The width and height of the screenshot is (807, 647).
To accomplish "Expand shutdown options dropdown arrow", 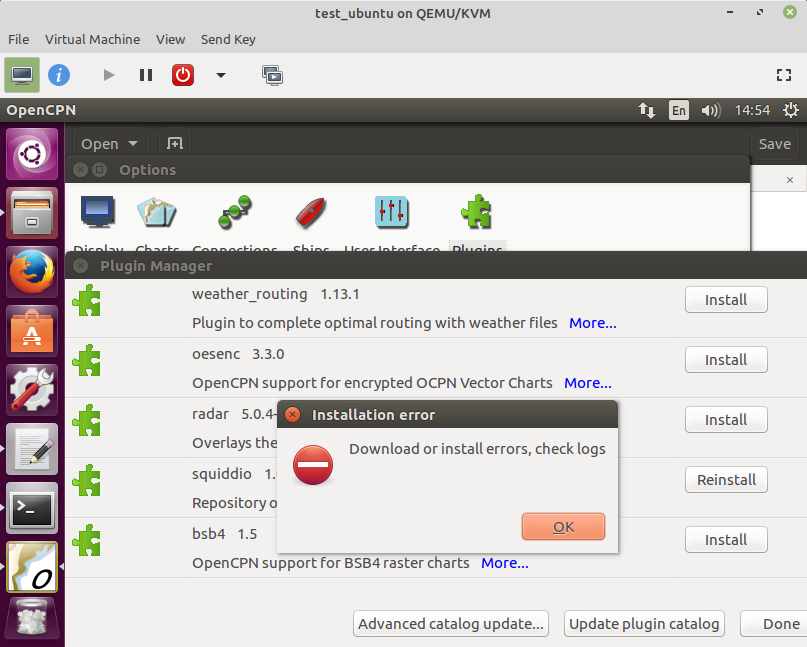I will (221, 75).
